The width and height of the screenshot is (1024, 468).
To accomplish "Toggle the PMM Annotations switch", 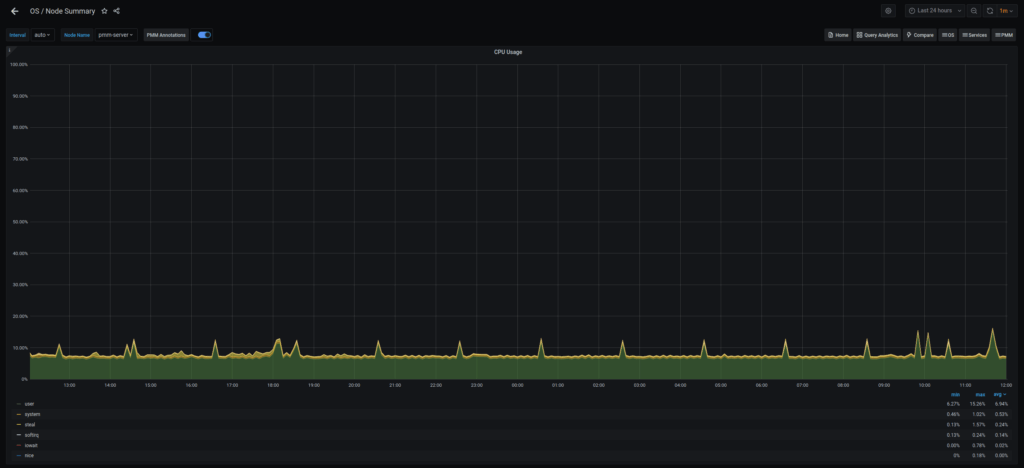I will coord(204,35).
